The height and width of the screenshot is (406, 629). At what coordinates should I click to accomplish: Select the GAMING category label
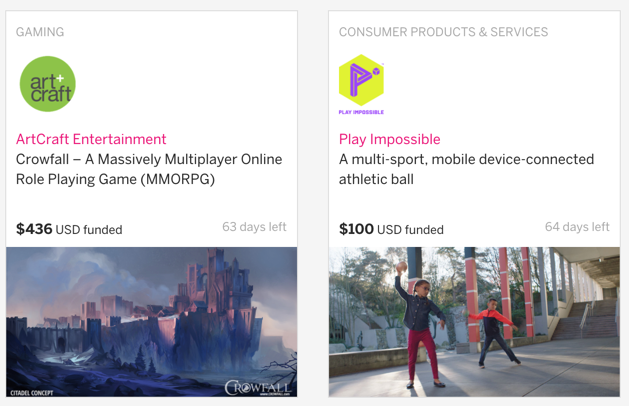click(x=40, y=32)
